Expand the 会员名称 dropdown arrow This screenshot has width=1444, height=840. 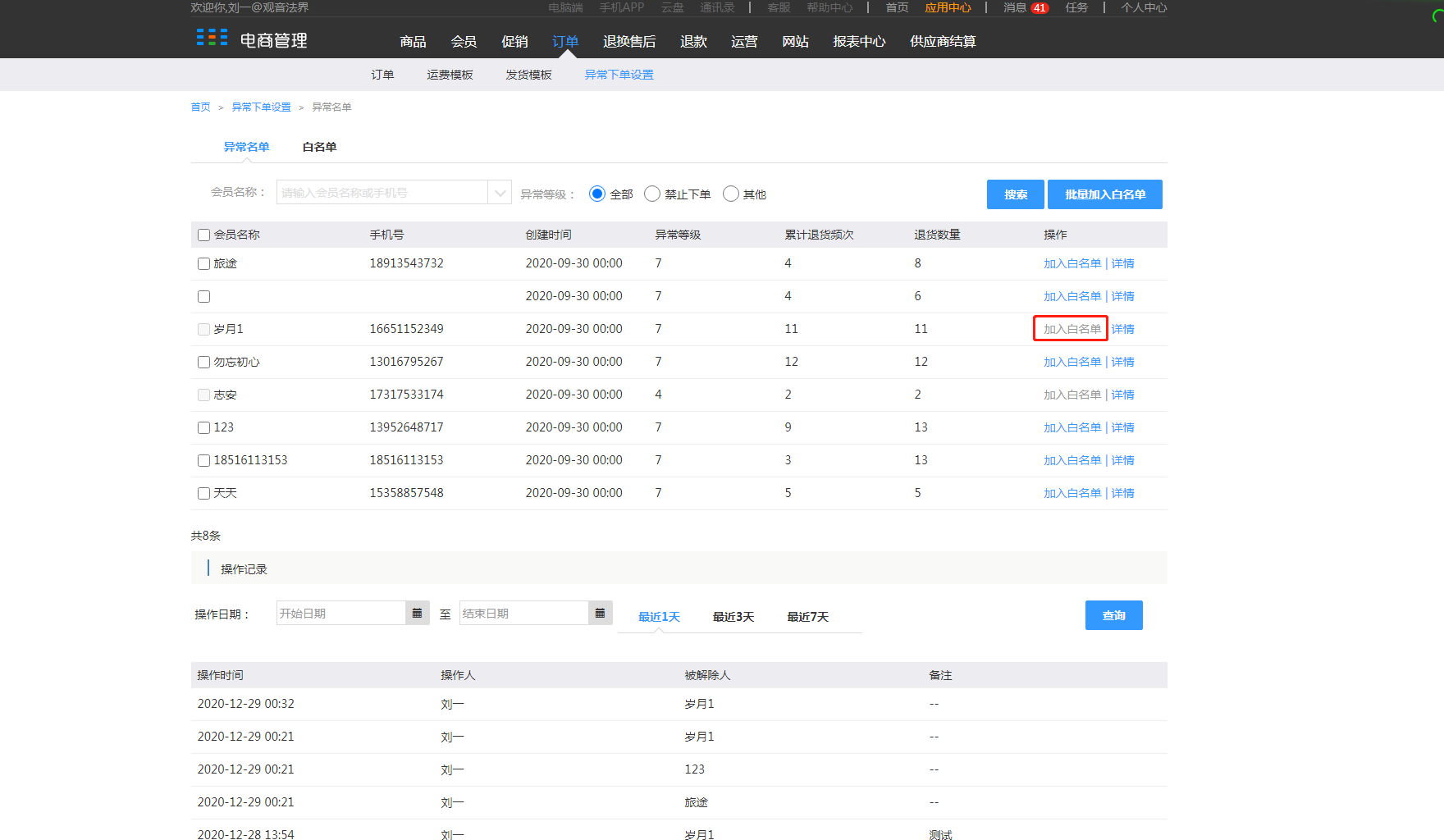pyautogui.click(x=500, y=192)
